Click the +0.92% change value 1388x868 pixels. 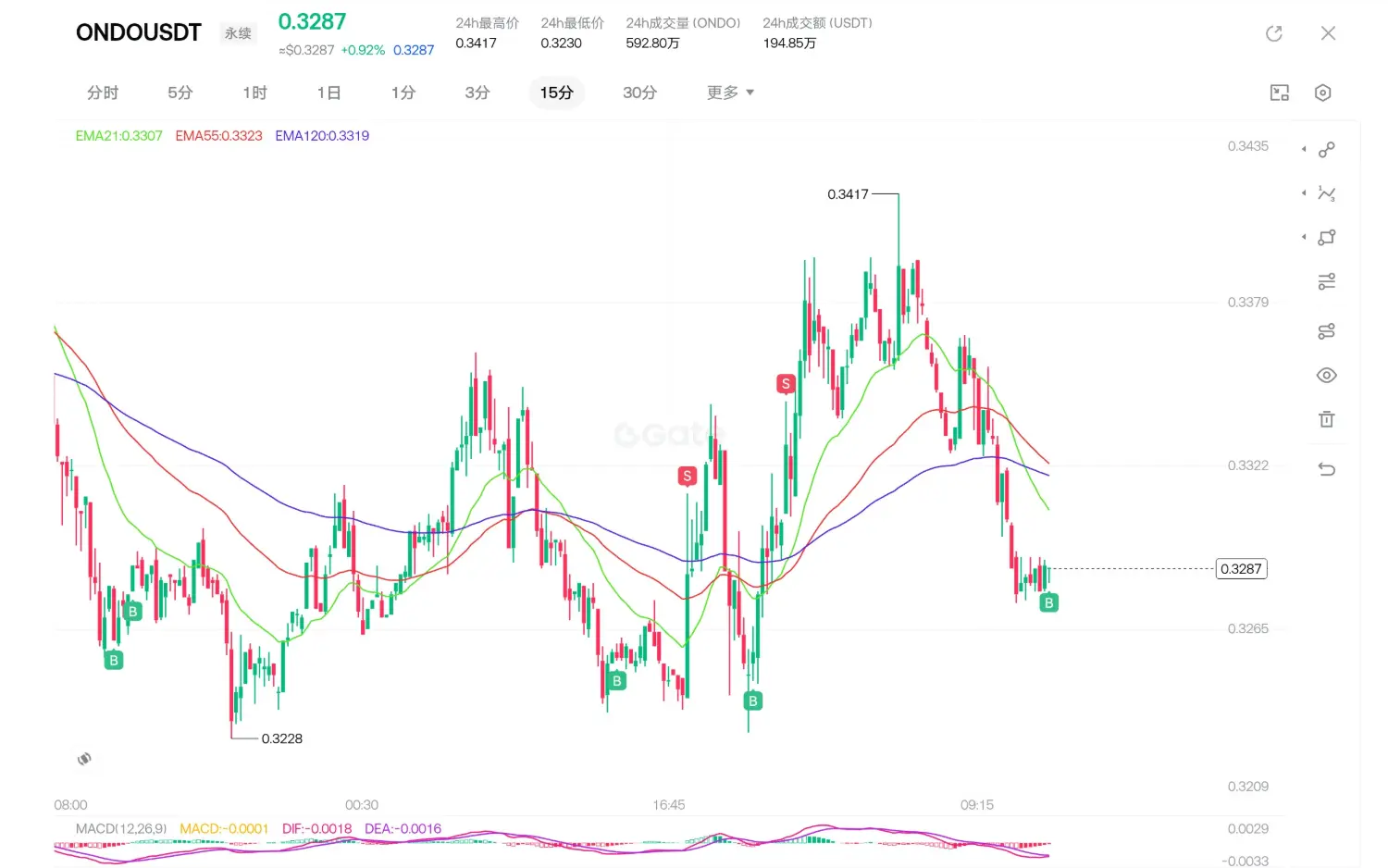363,51
